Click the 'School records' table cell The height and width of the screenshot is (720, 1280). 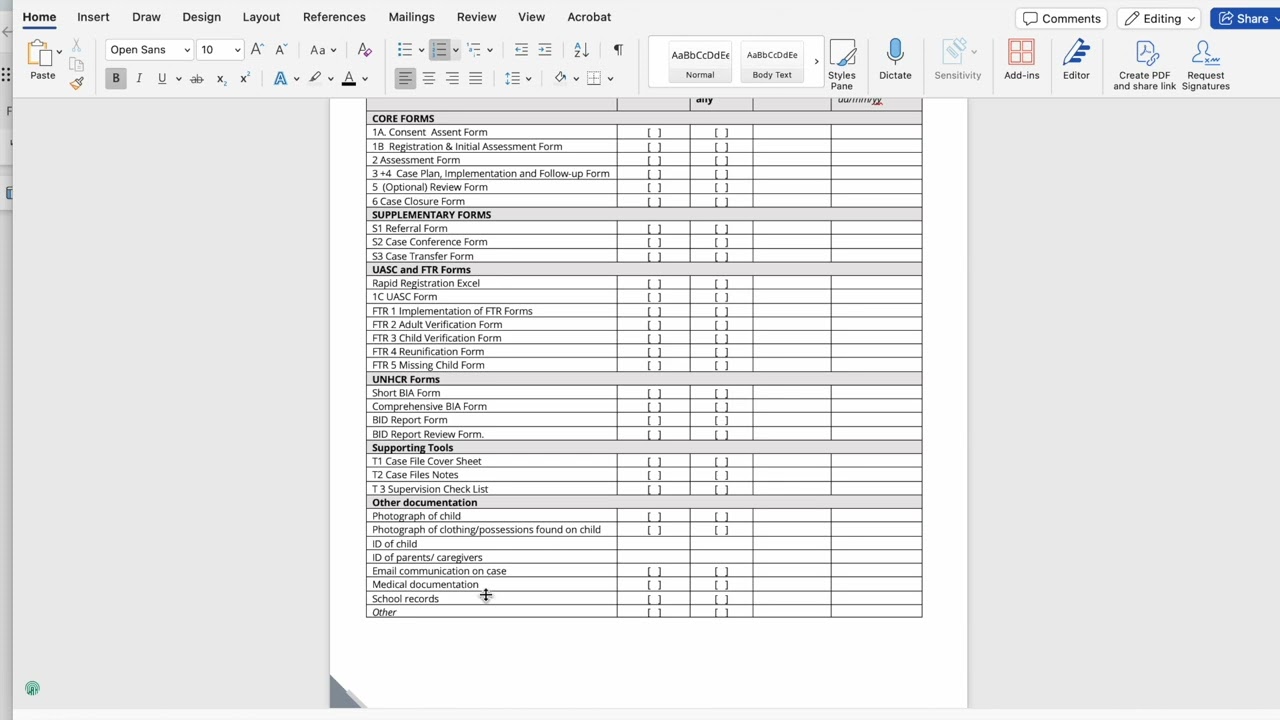pos(492,599)
